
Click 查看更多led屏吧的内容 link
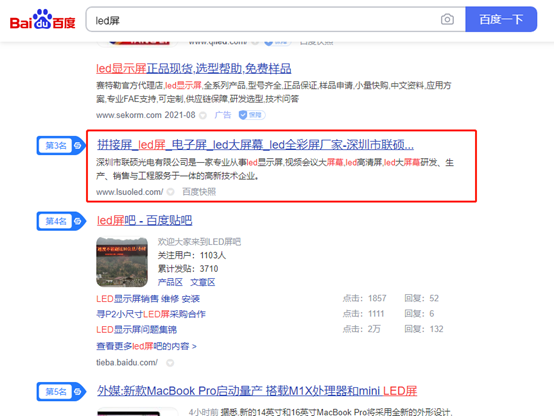(x=146, y=346)
